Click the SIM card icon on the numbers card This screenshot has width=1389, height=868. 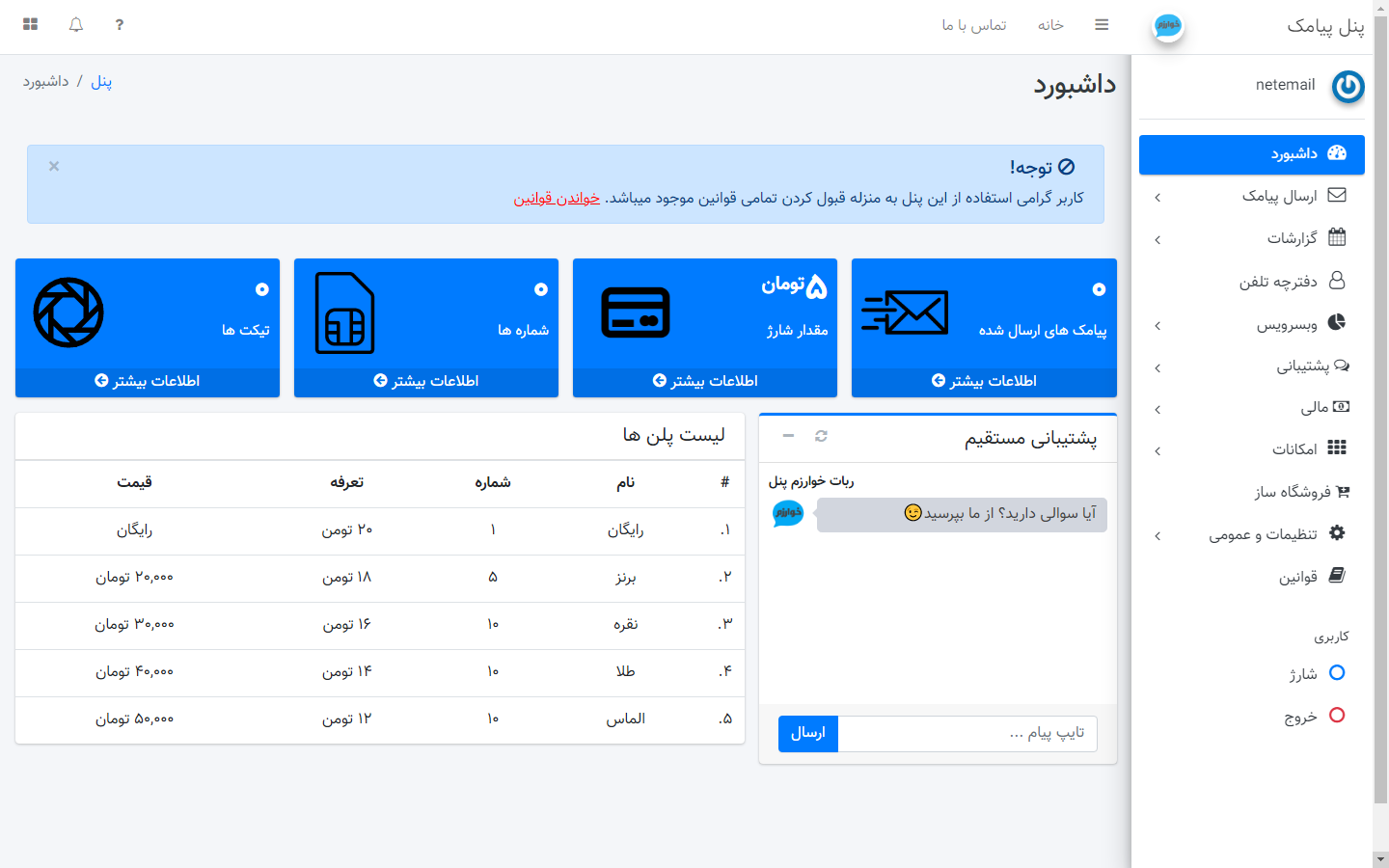[x=344, y=313]
